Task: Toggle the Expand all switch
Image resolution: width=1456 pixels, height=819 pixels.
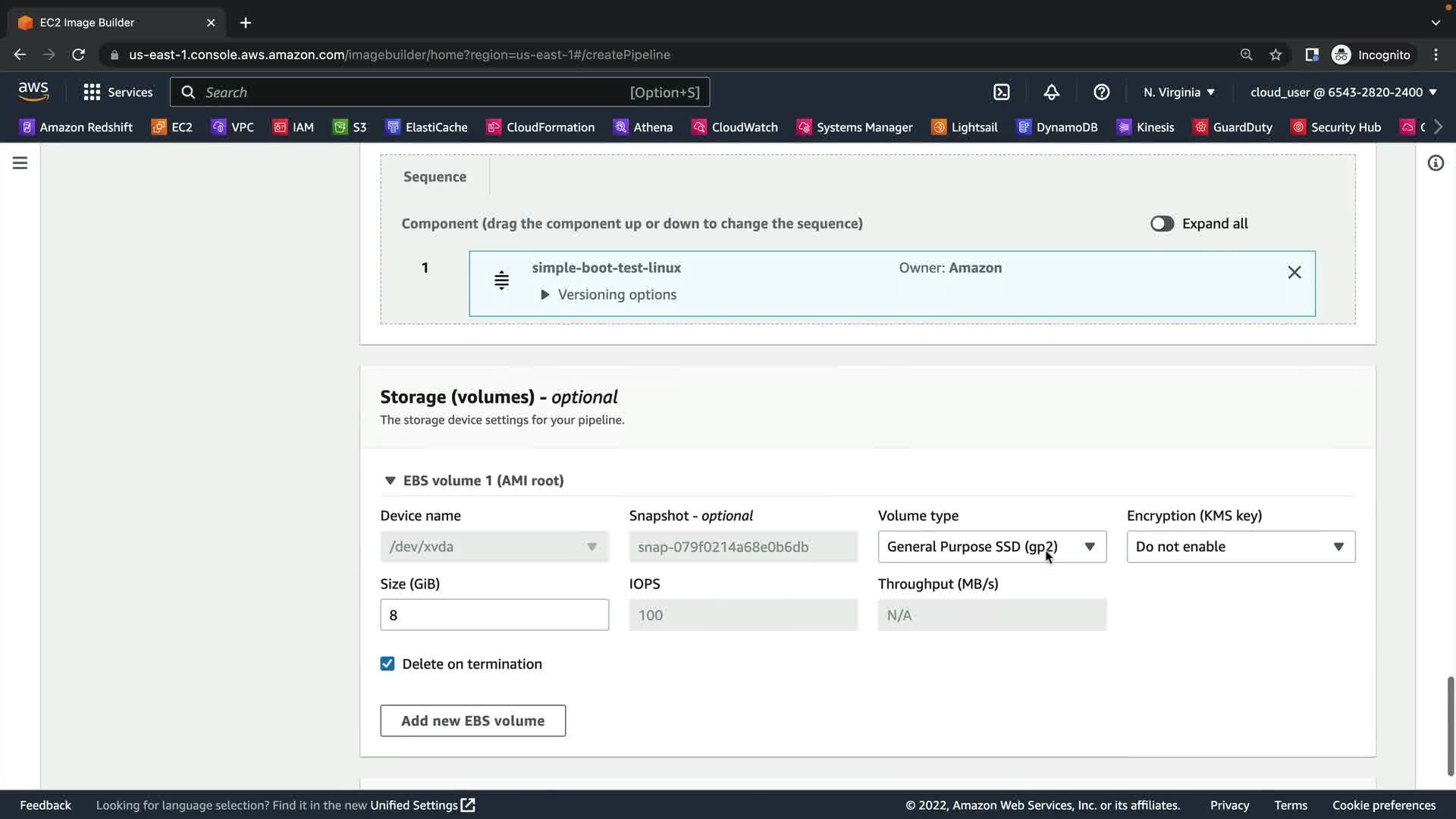Action: coord(1162,224)
